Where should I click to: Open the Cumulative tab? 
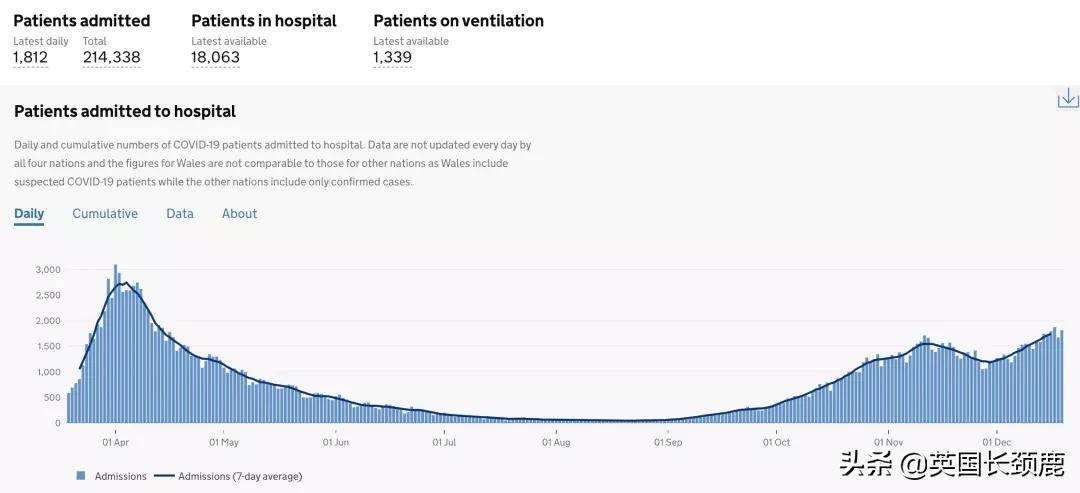point(105,214)
